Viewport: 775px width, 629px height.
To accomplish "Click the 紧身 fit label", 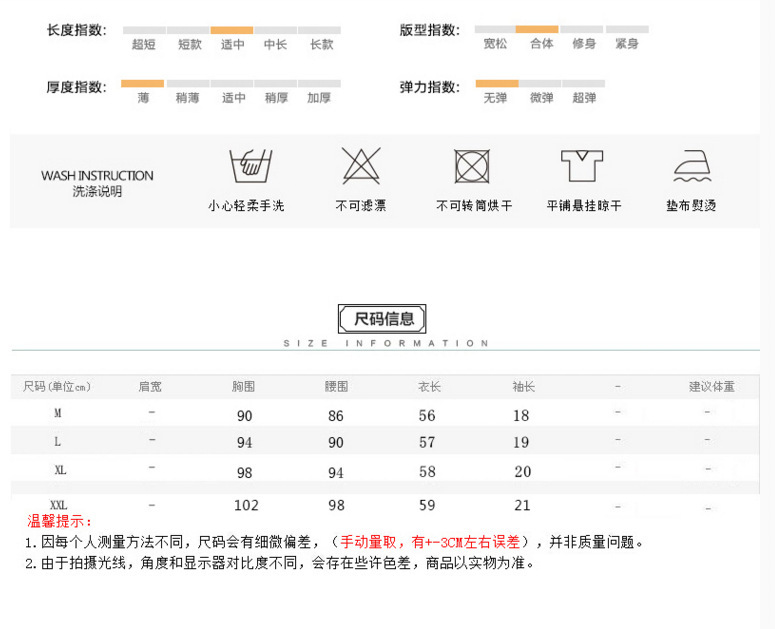I will tap(627, 43).
